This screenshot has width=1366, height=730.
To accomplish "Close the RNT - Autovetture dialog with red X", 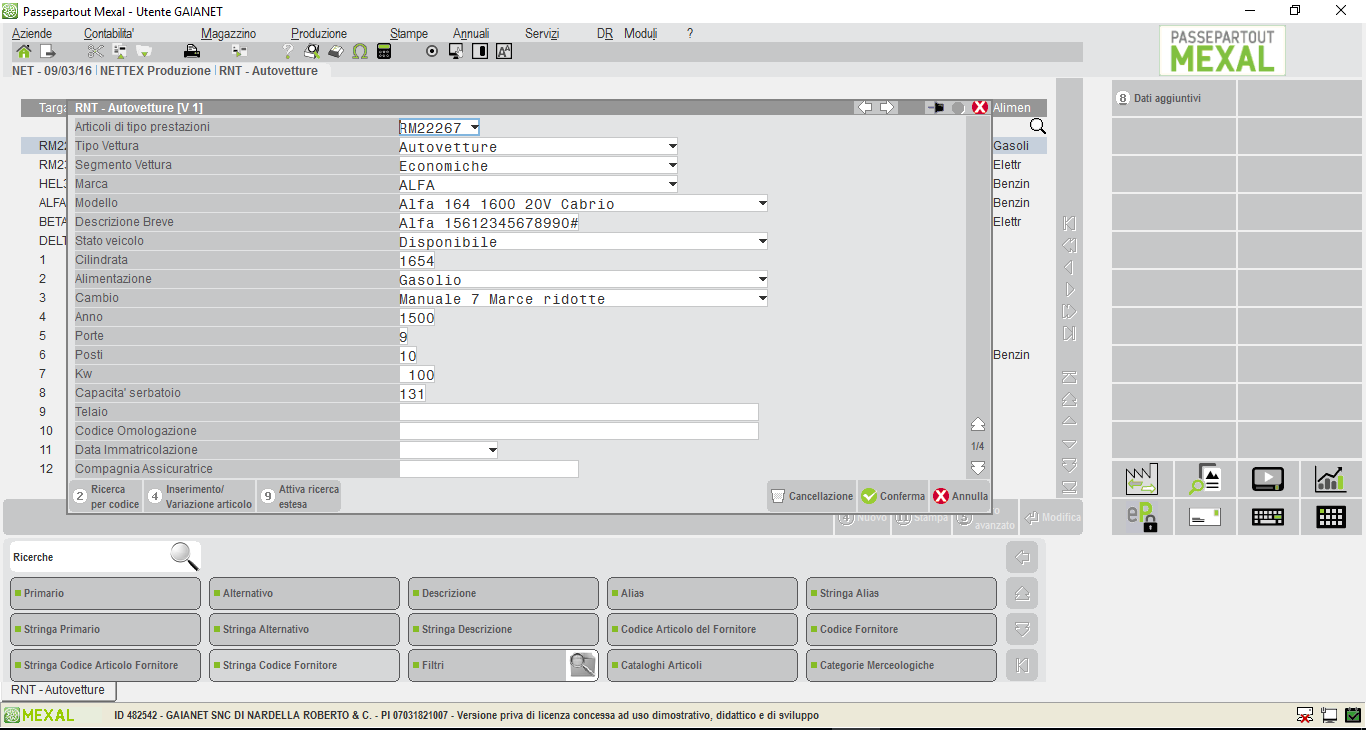I will [x=980, y=107].
